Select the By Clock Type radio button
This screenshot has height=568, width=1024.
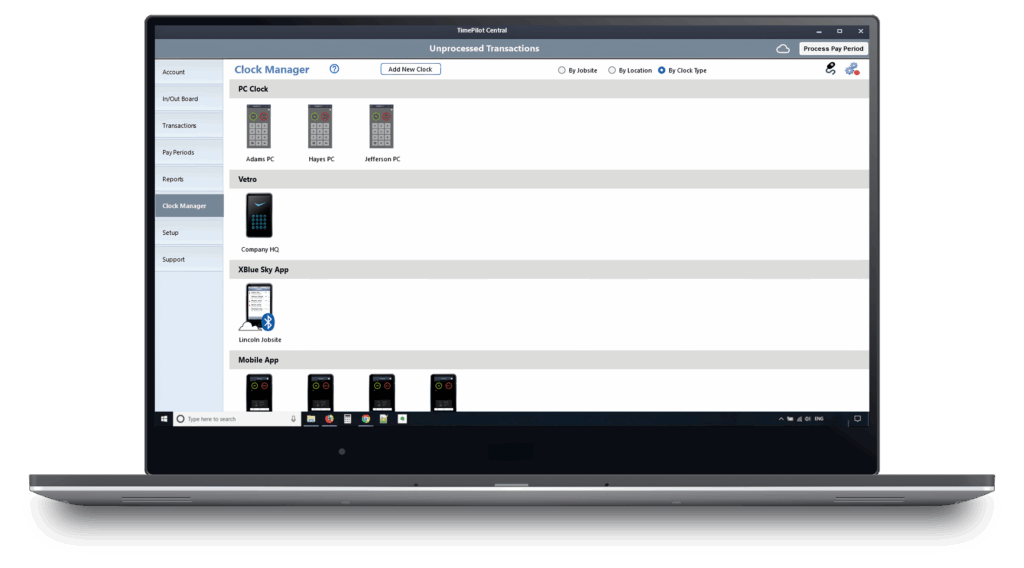662,70
